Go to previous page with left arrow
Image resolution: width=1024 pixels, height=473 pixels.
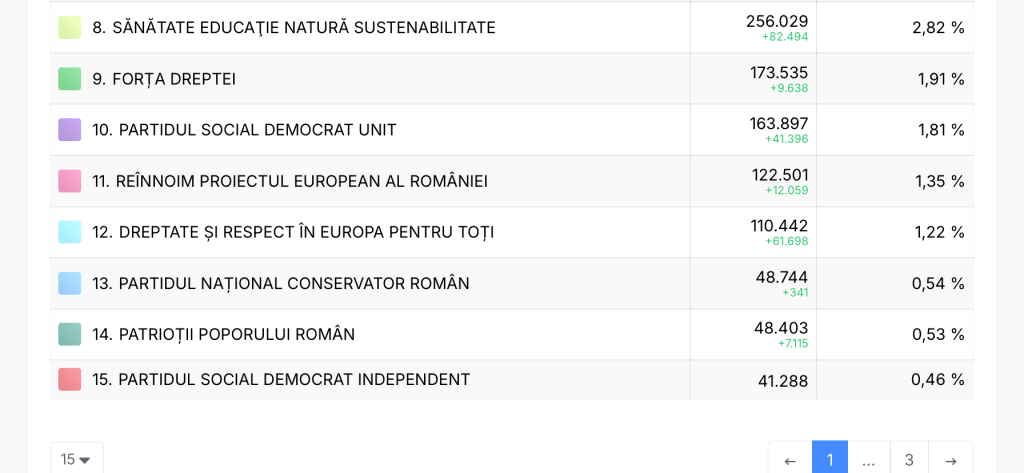point(790,460)
